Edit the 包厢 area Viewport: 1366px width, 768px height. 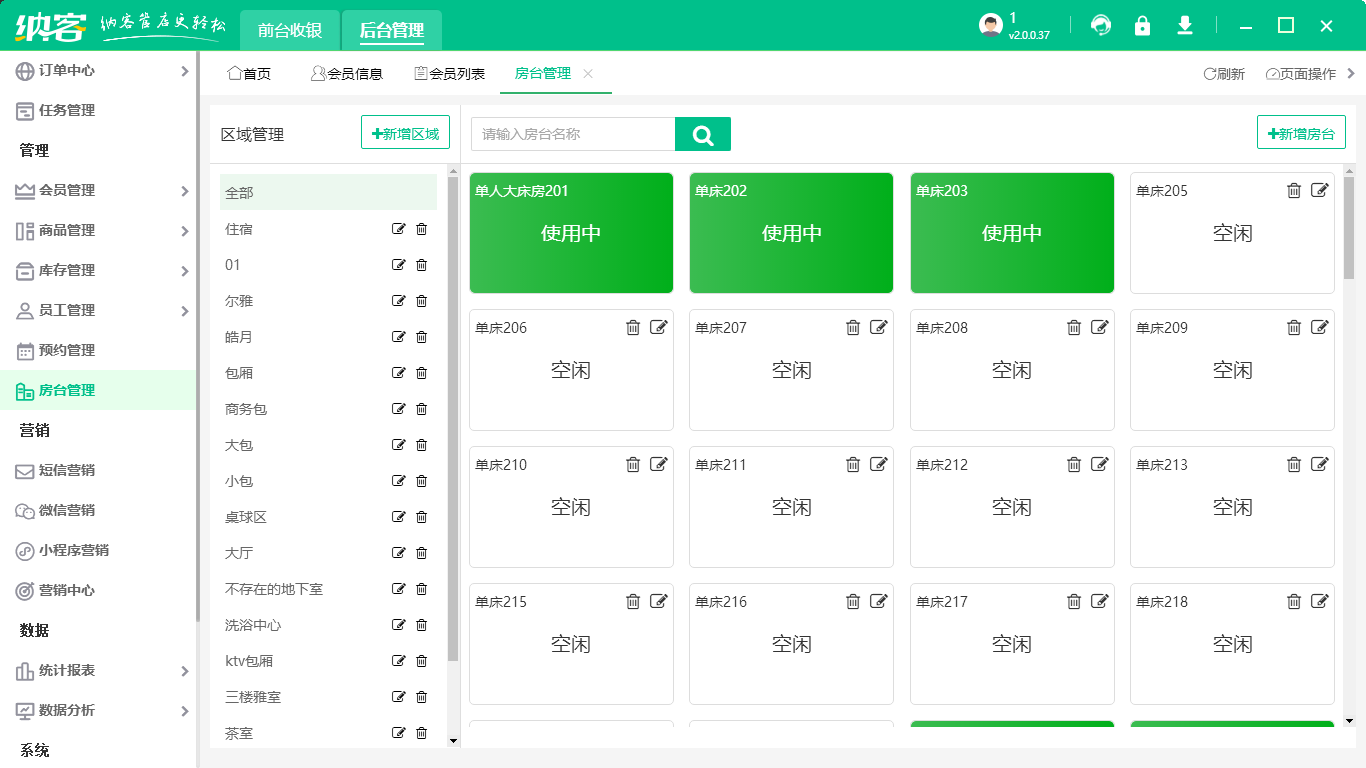point(399,373)
